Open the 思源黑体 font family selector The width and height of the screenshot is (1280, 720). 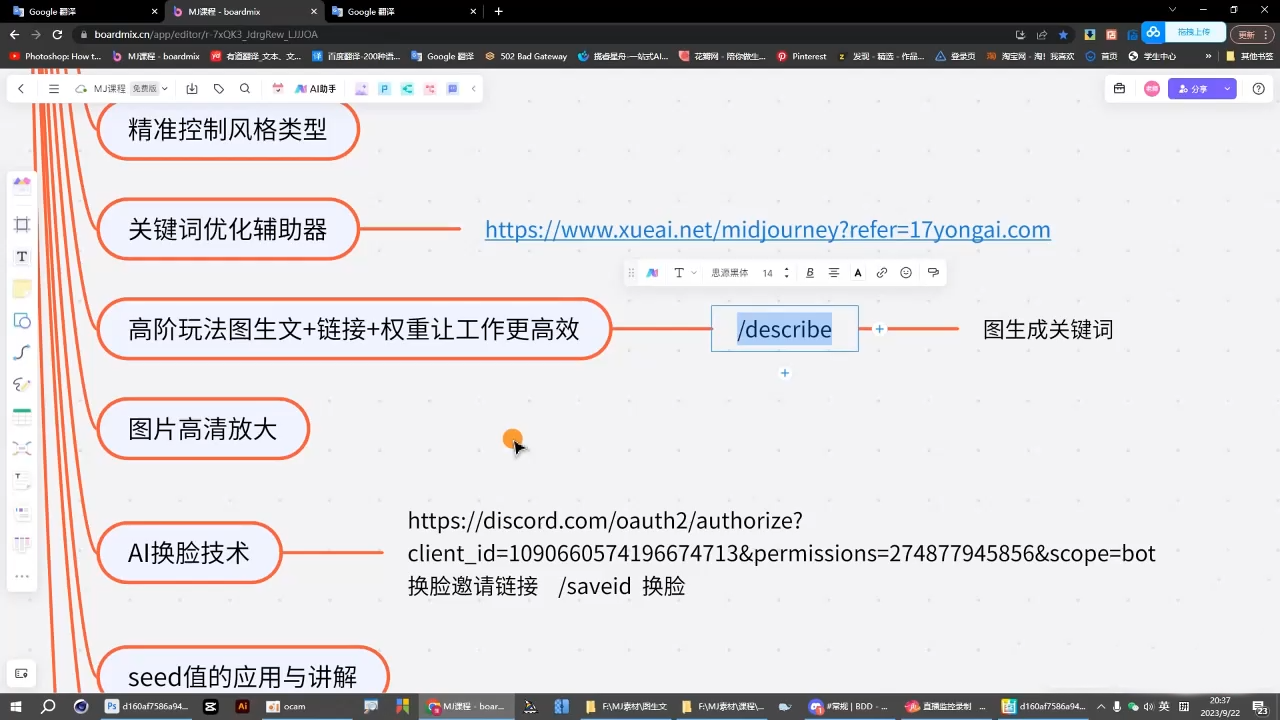tap(729, 273)
